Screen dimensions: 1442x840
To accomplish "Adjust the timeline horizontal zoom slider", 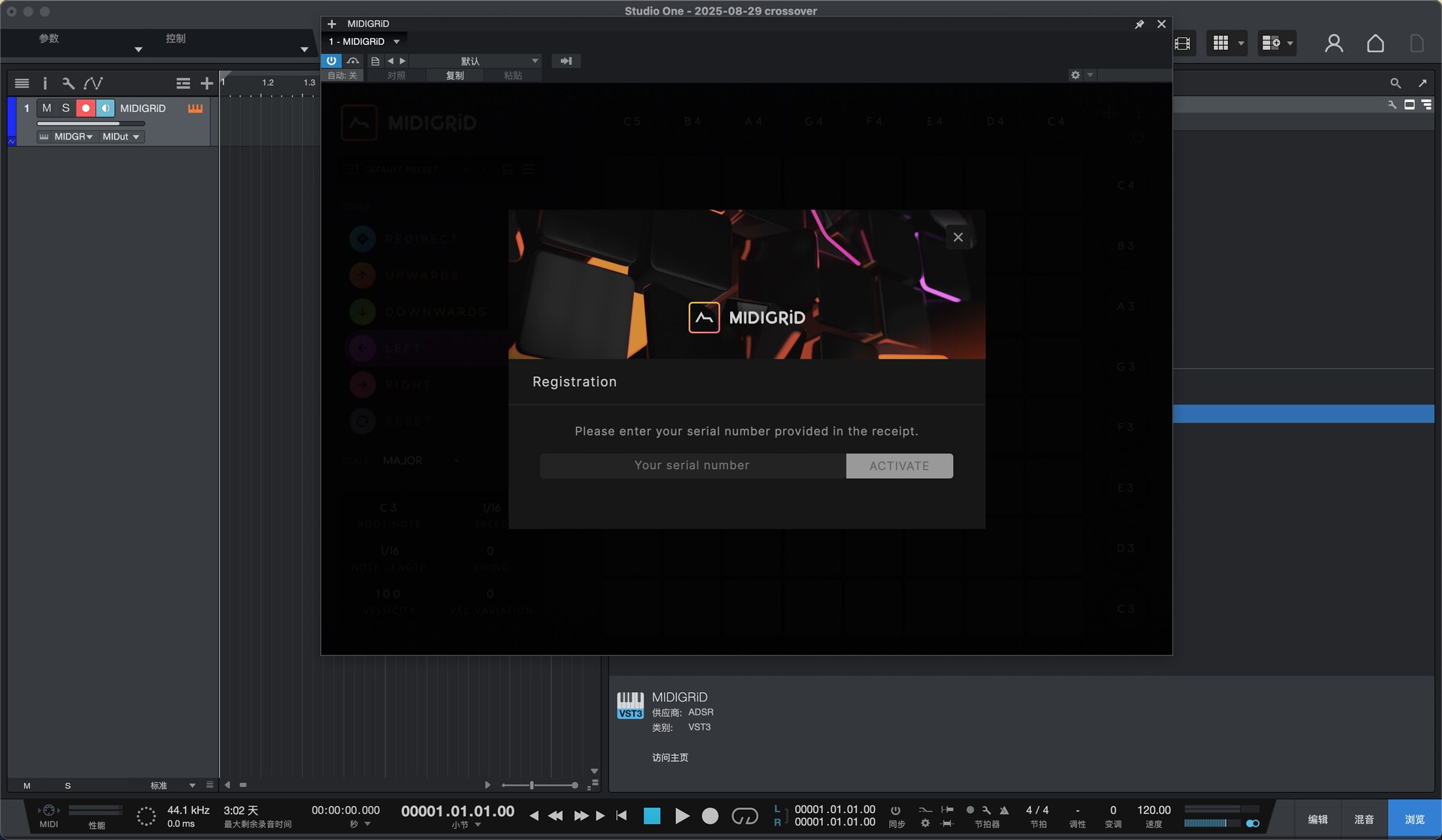I will pyautogui.click(x=539, y=785).
